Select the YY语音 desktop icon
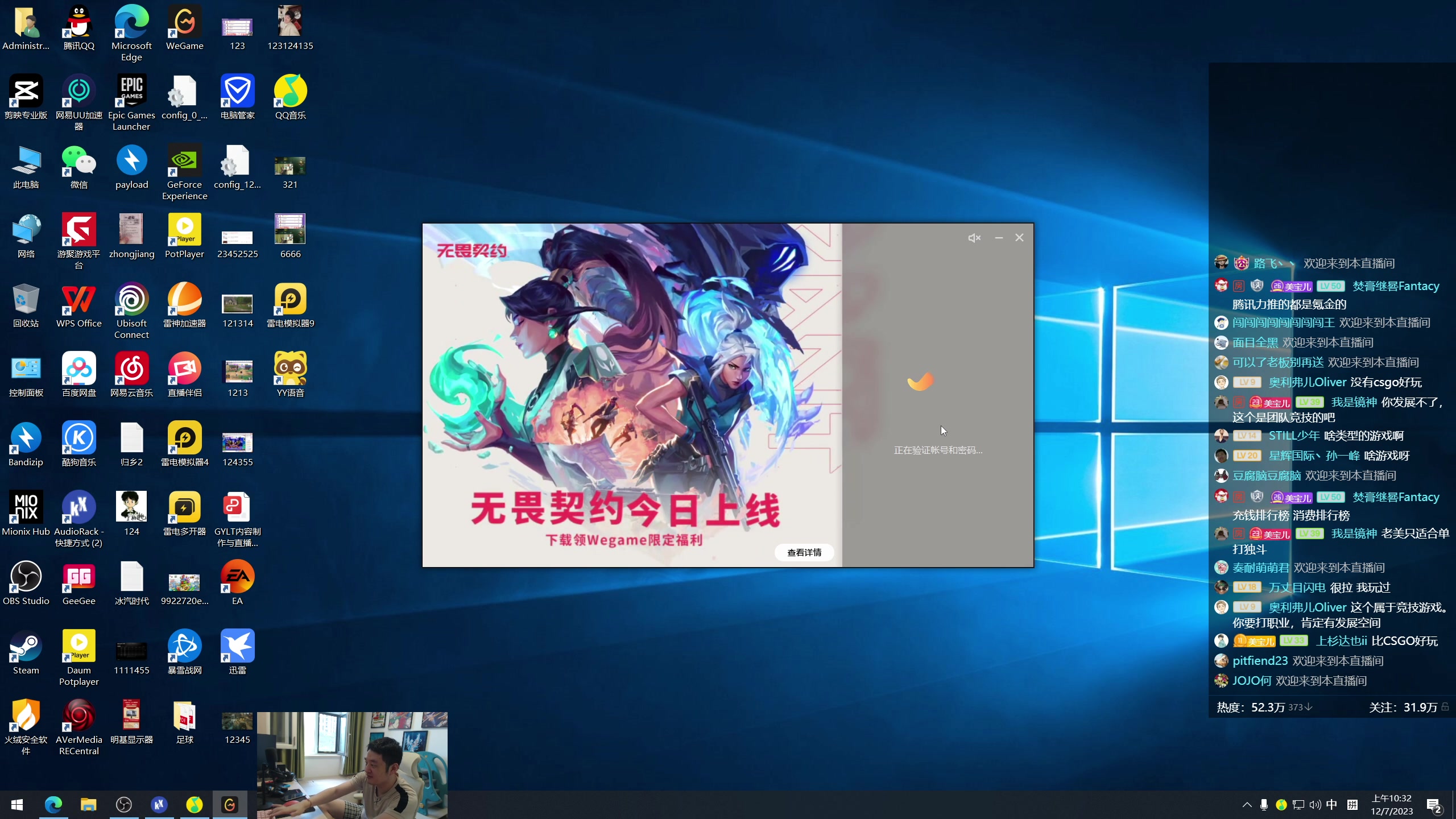The image size is (1456, 819). tap(291, 375)
